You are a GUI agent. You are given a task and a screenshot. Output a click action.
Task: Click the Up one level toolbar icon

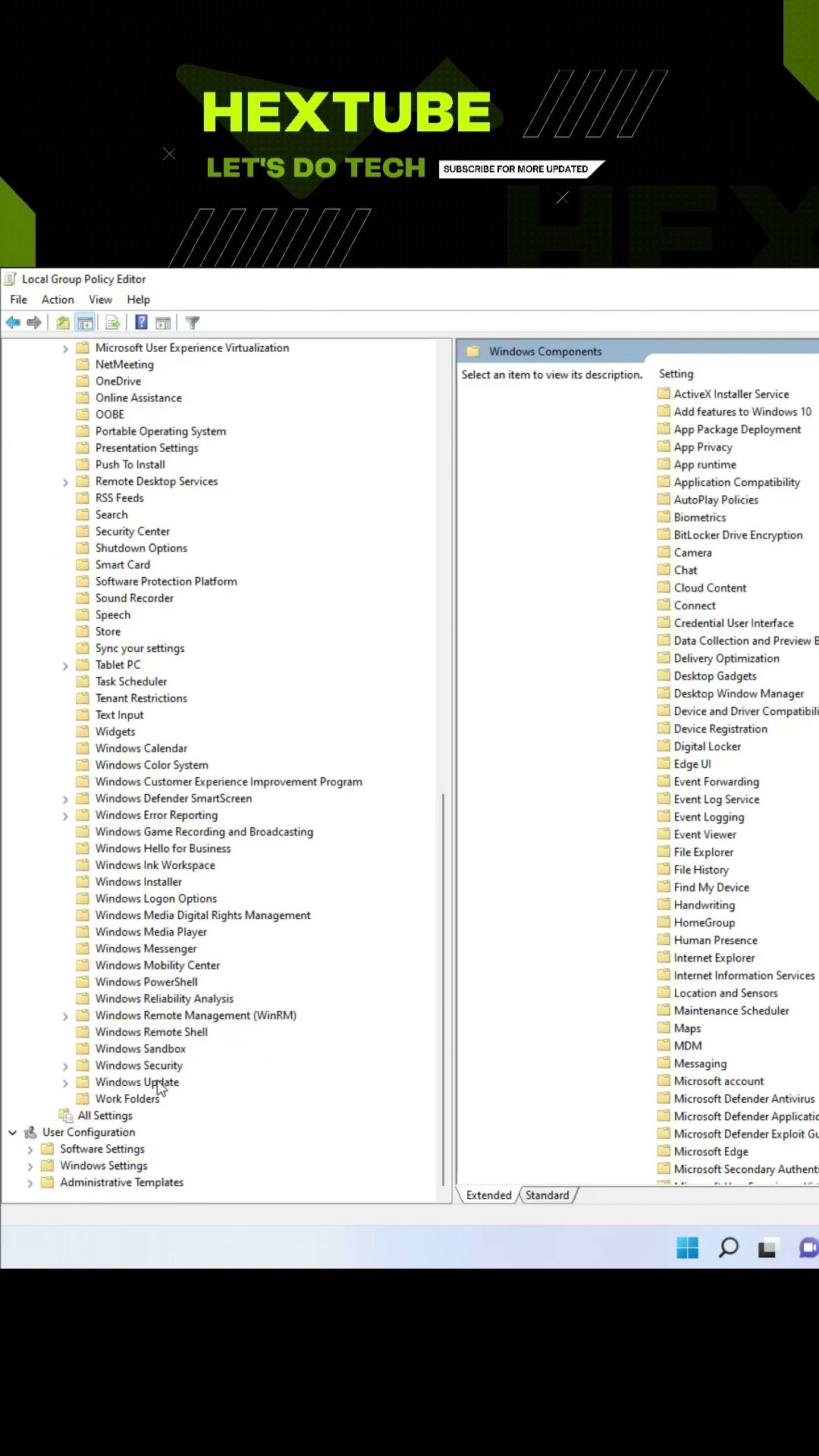pyautogui.click(x=63, y=323)
